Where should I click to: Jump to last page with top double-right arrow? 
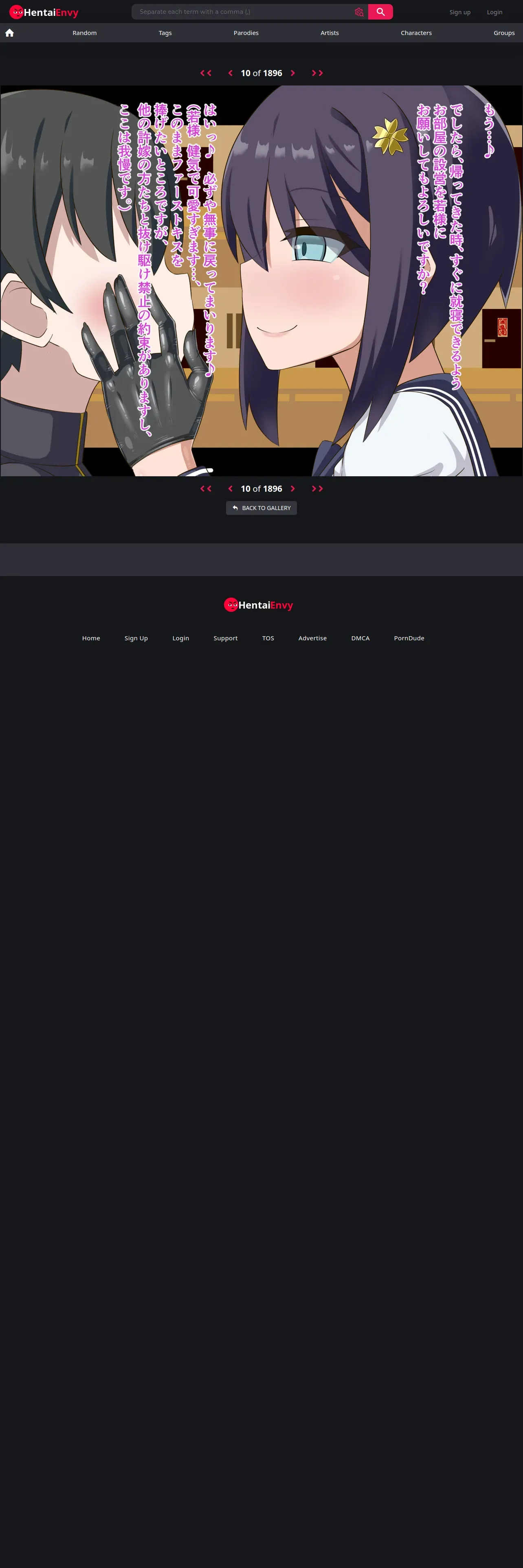[317, 73]
